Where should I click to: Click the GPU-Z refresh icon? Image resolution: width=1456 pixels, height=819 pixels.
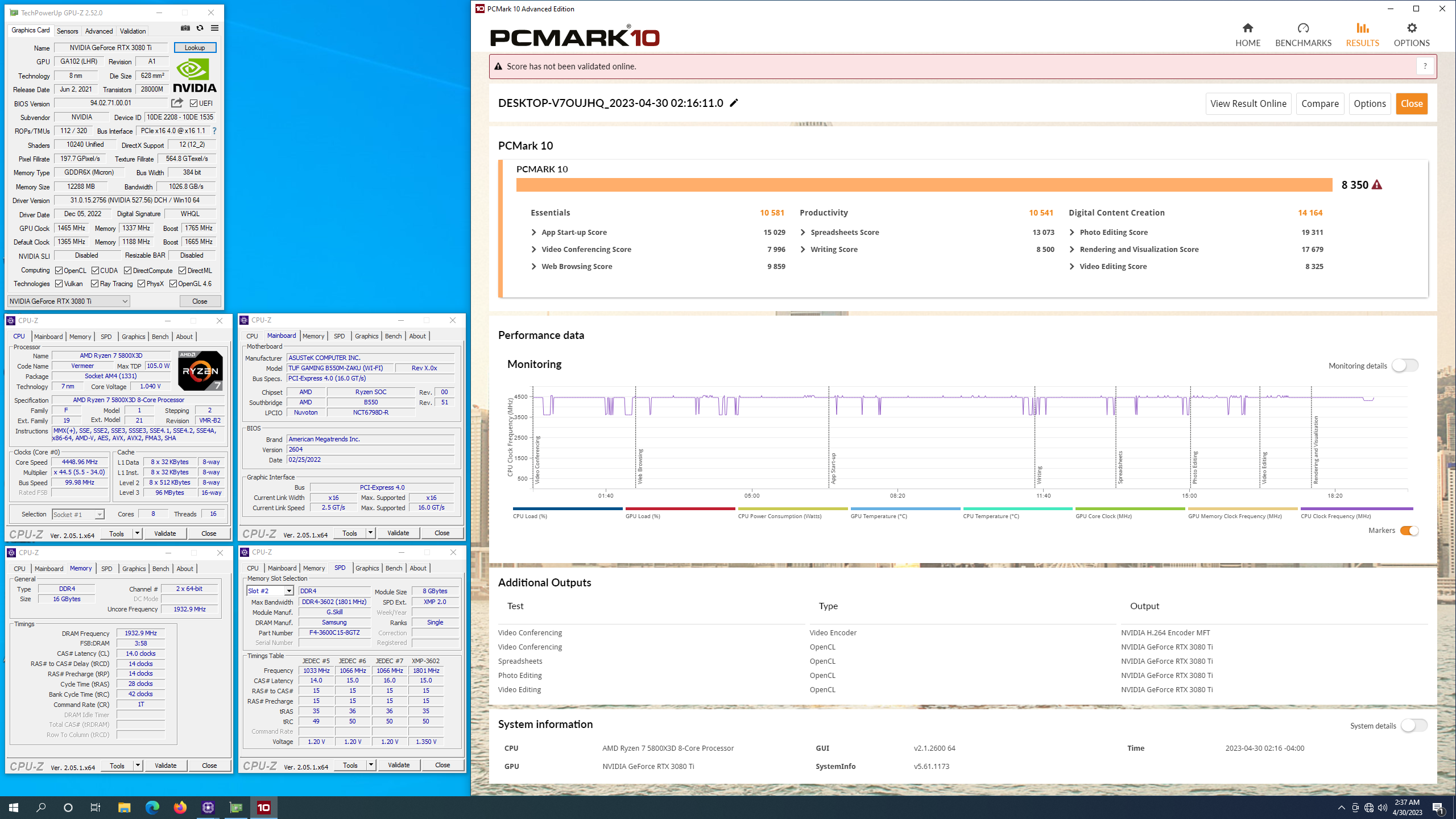[200, 28]
